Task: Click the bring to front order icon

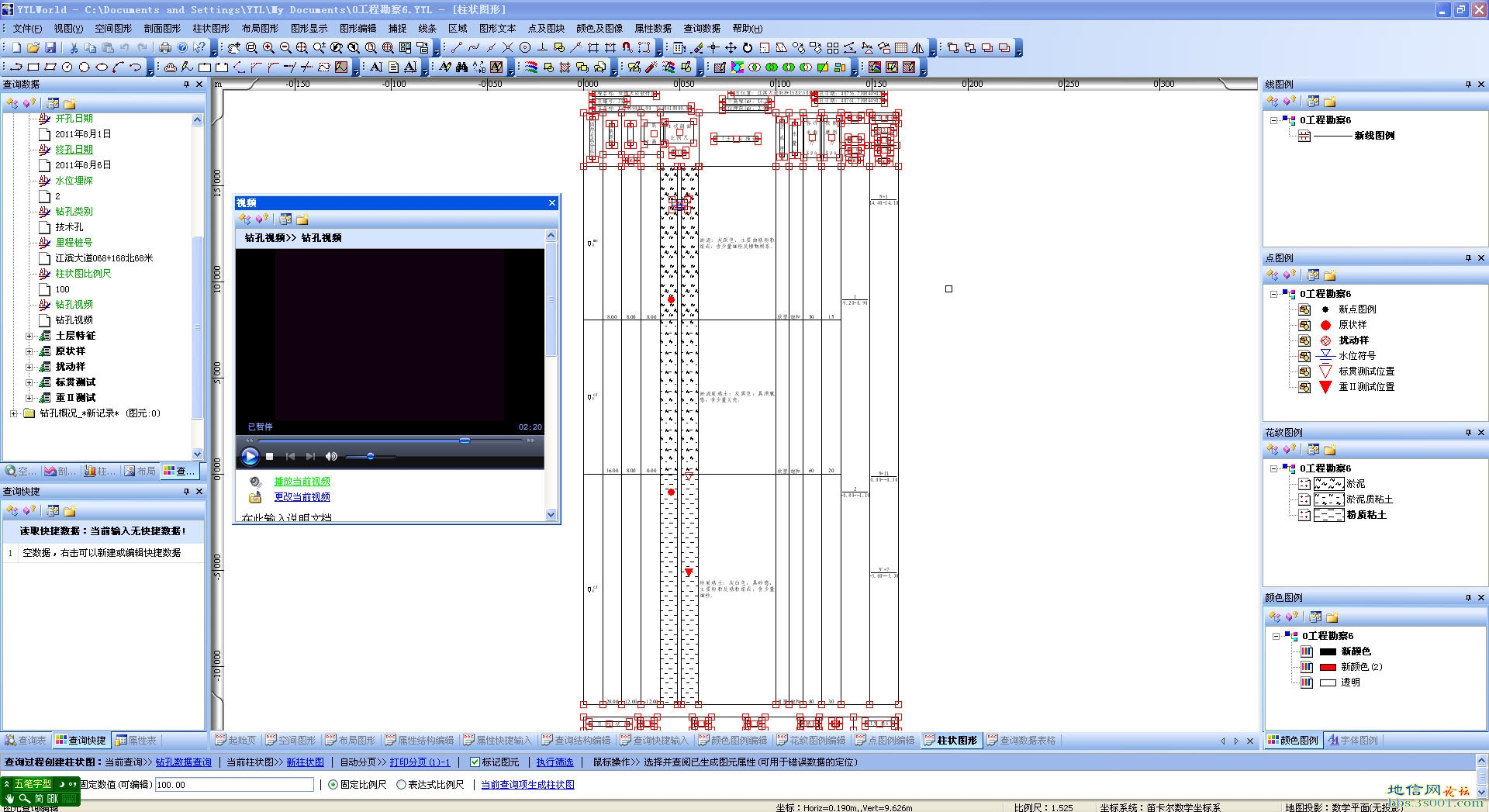Action: (x=953, y=47)
